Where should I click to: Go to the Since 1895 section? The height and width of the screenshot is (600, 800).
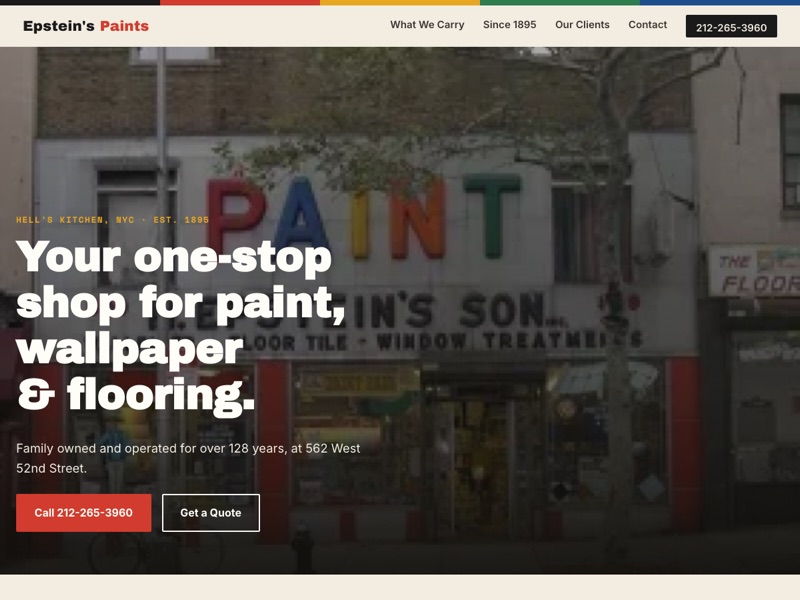click(x=509, y=24)
